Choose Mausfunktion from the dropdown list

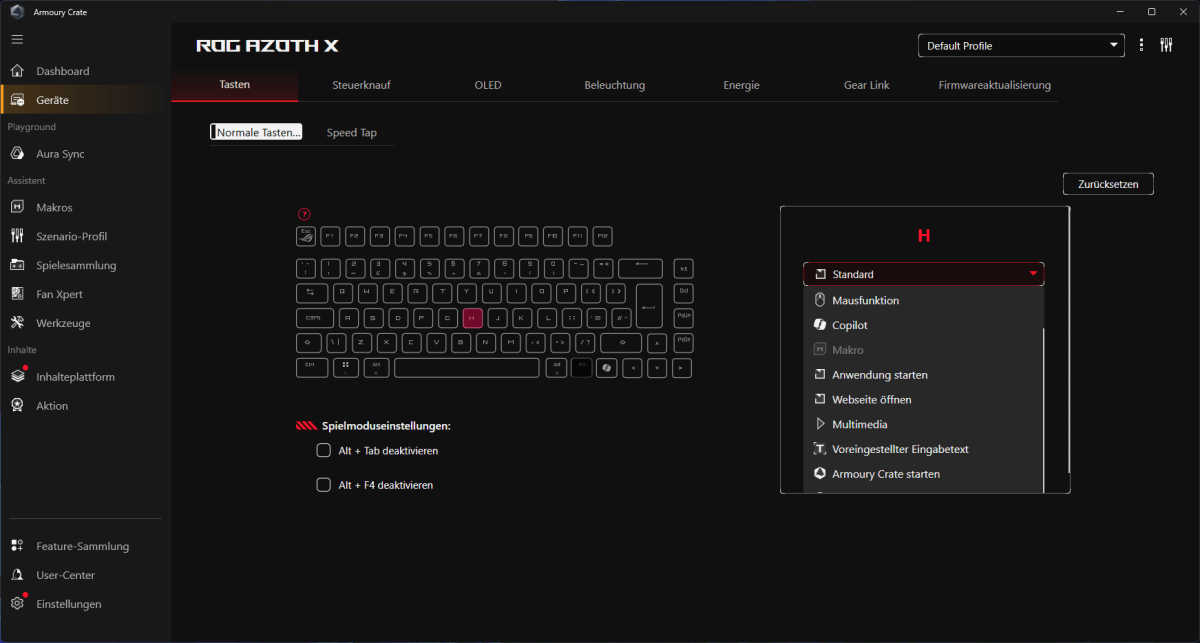865,300
